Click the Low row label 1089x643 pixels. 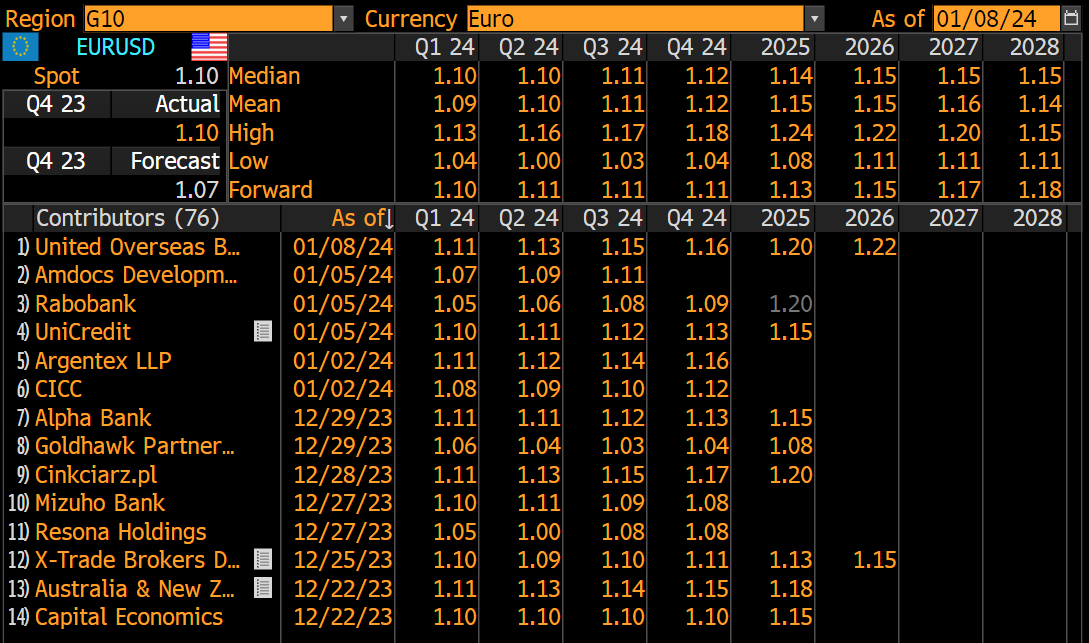coord(249,161)
